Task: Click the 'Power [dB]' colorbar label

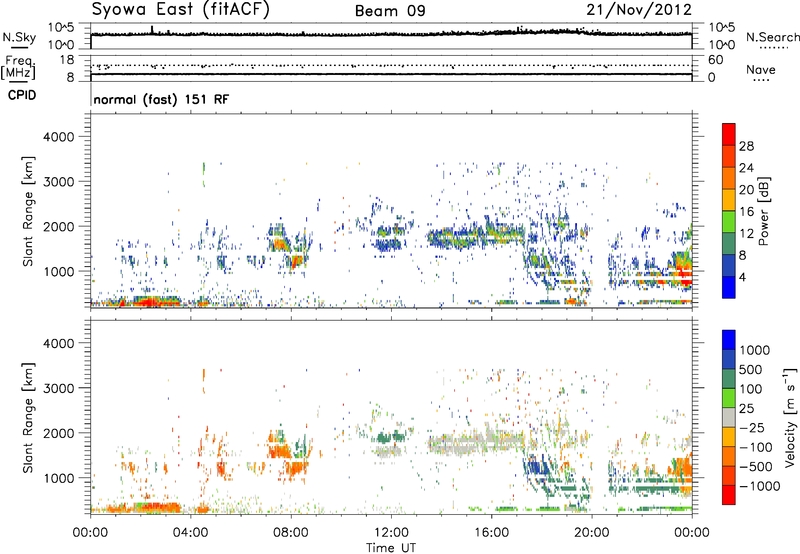Action: click(x=763, y=211)
